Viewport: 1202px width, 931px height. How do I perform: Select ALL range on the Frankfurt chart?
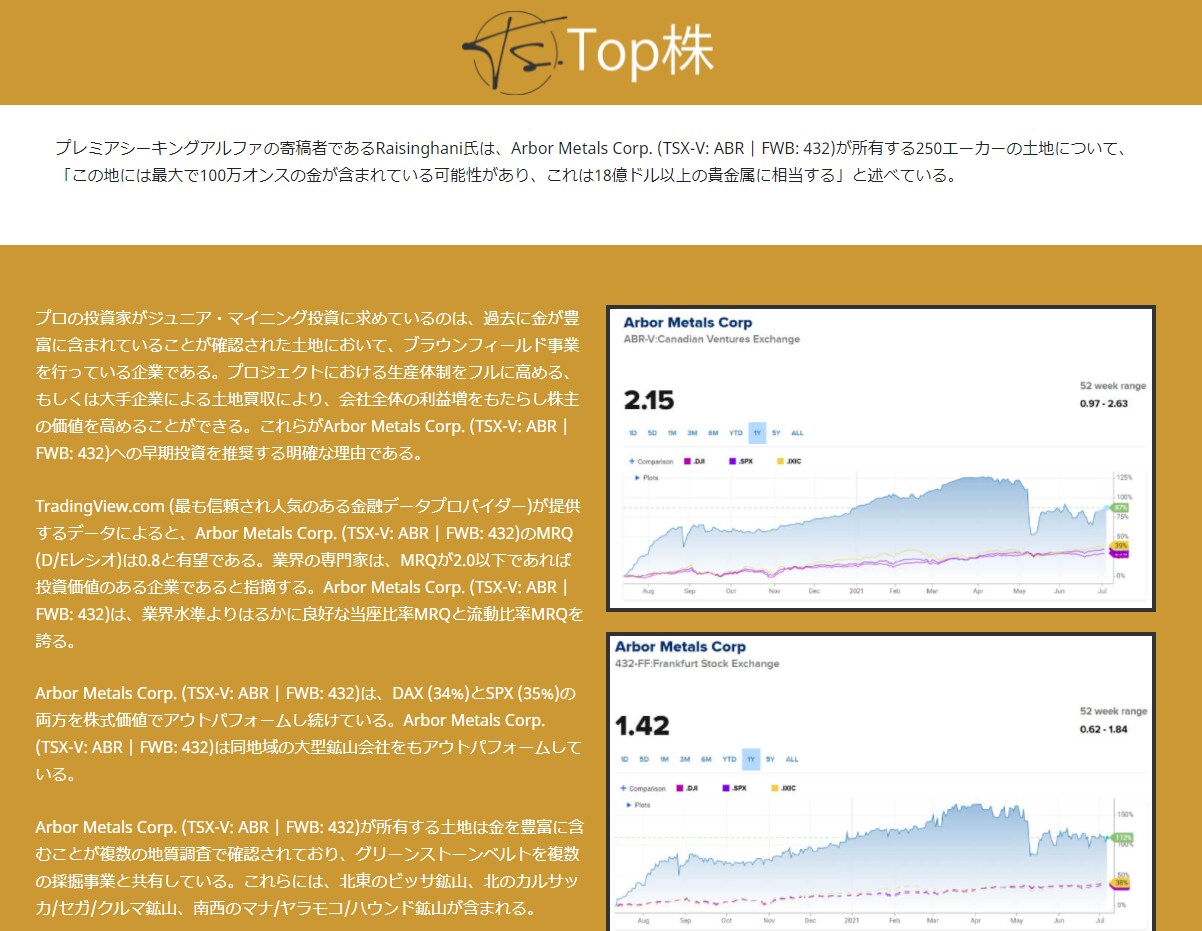click(x=792, y=759)
